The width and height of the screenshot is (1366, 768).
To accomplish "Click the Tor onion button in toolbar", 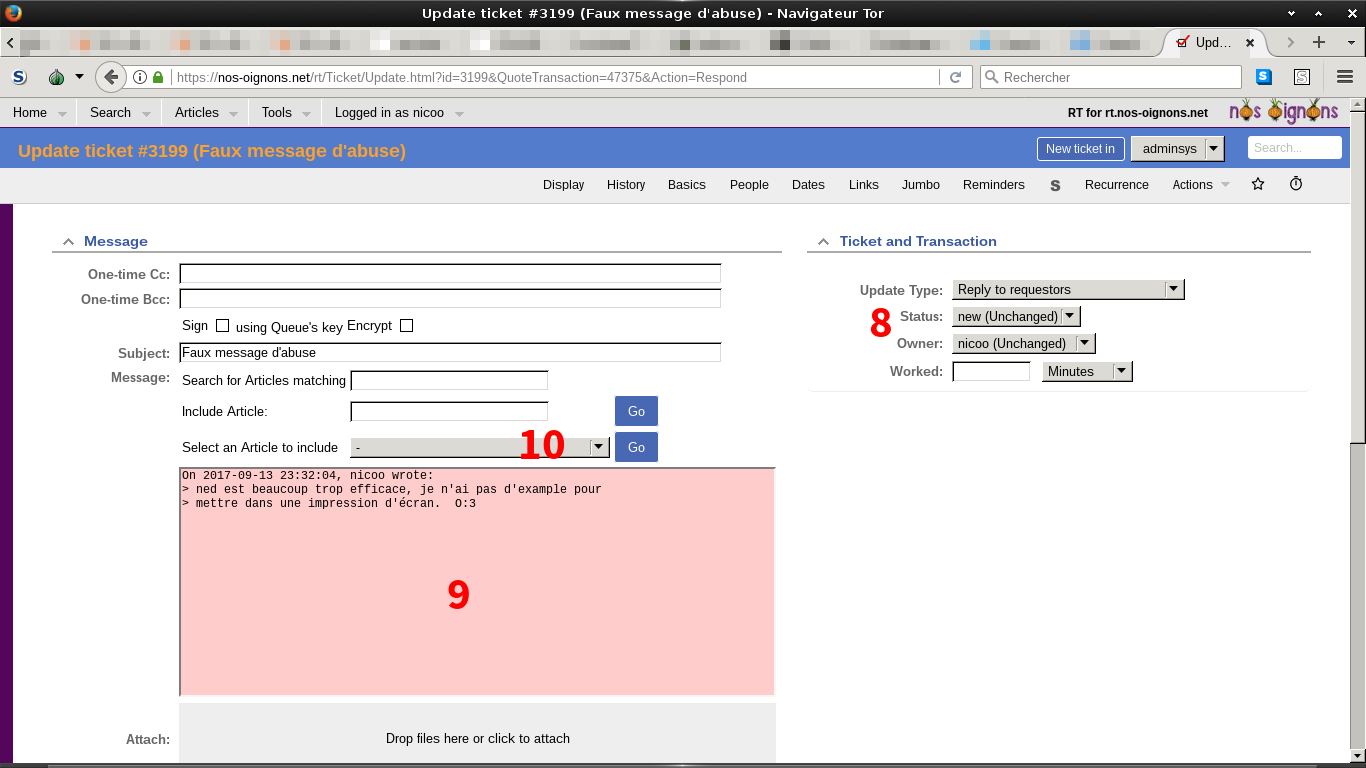I will pos(57,77).
